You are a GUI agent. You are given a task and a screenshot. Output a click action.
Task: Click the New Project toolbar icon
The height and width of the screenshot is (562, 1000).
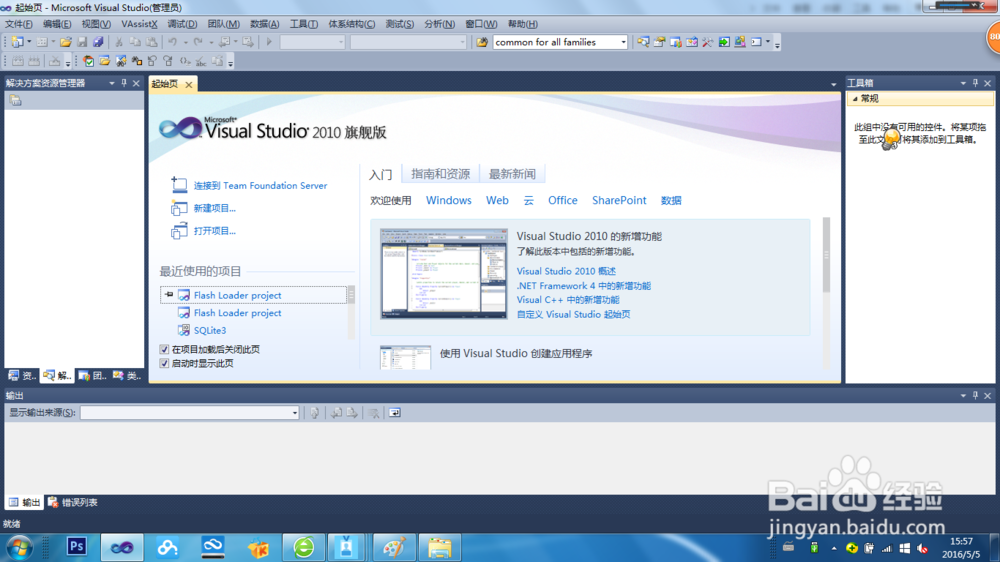17,42
